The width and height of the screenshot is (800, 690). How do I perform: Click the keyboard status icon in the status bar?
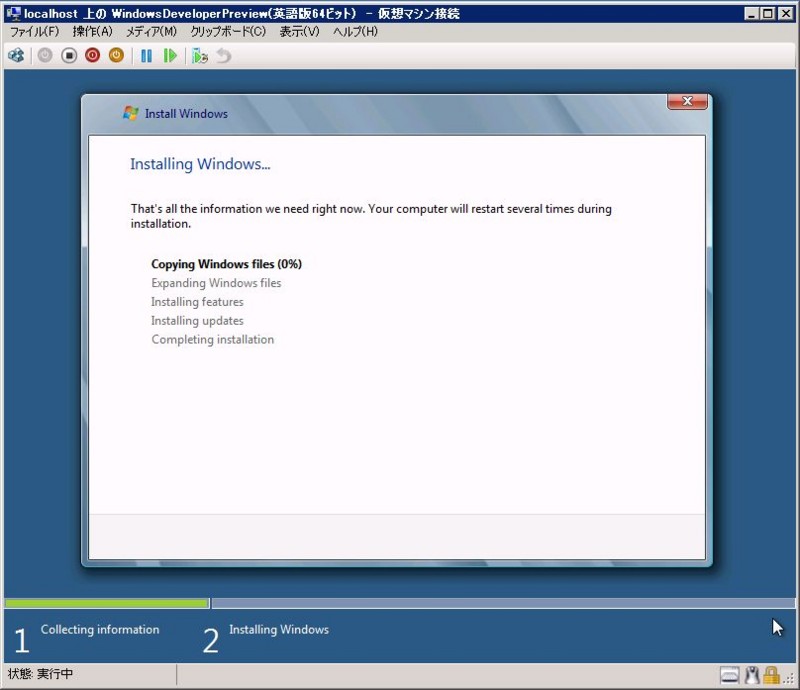[x=730, y=675]
